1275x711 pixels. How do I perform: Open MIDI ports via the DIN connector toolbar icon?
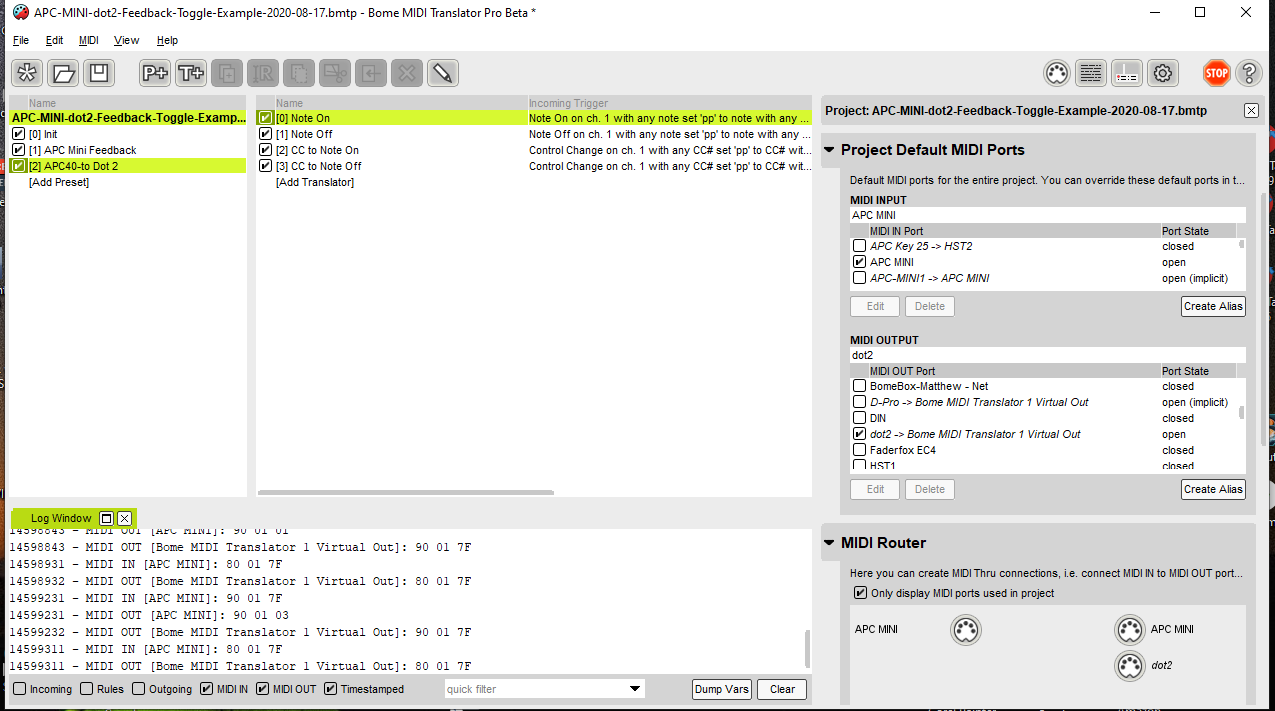pos(1057,73)
